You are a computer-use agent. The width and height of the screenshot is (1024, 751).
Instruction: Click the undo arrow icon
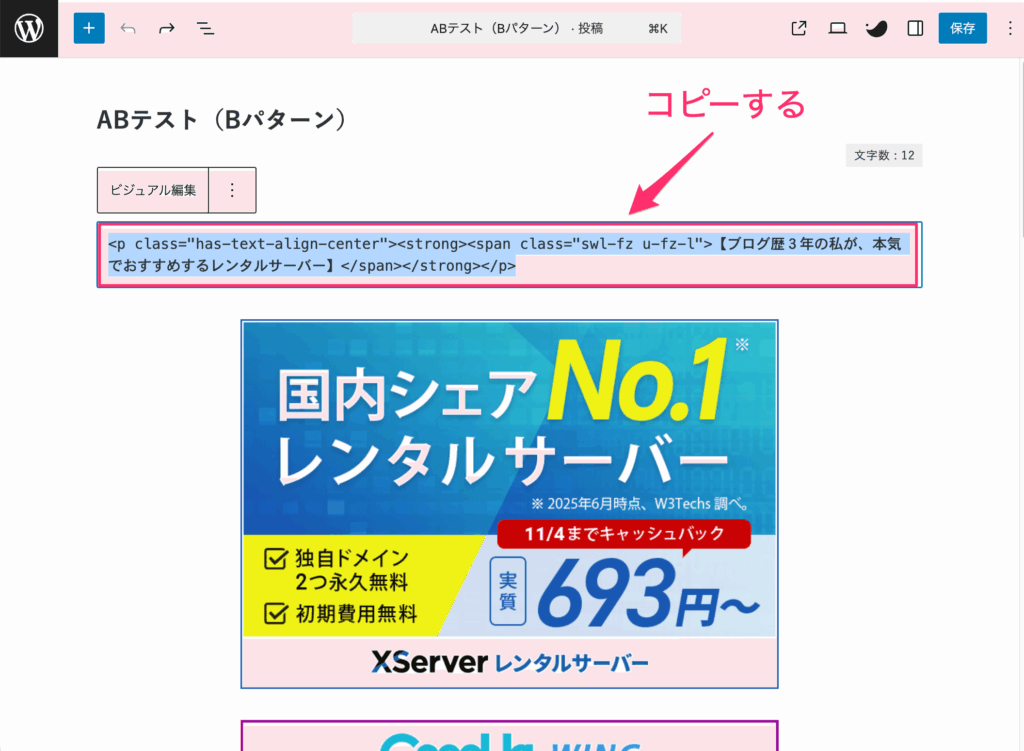click(127, 28)
